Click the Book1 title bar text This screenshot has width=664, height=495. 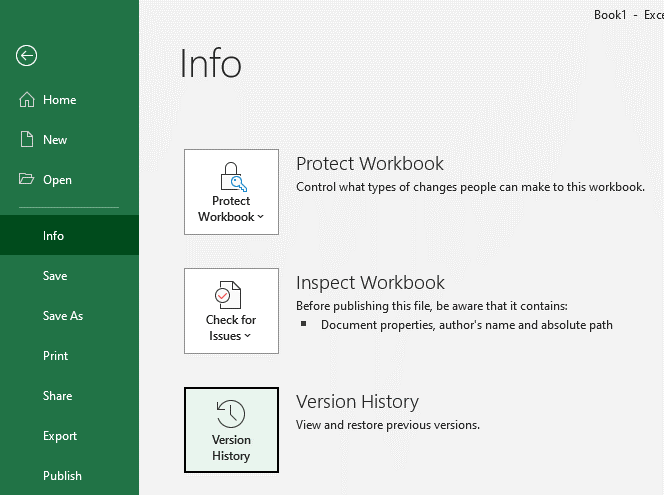coord(610,15)
